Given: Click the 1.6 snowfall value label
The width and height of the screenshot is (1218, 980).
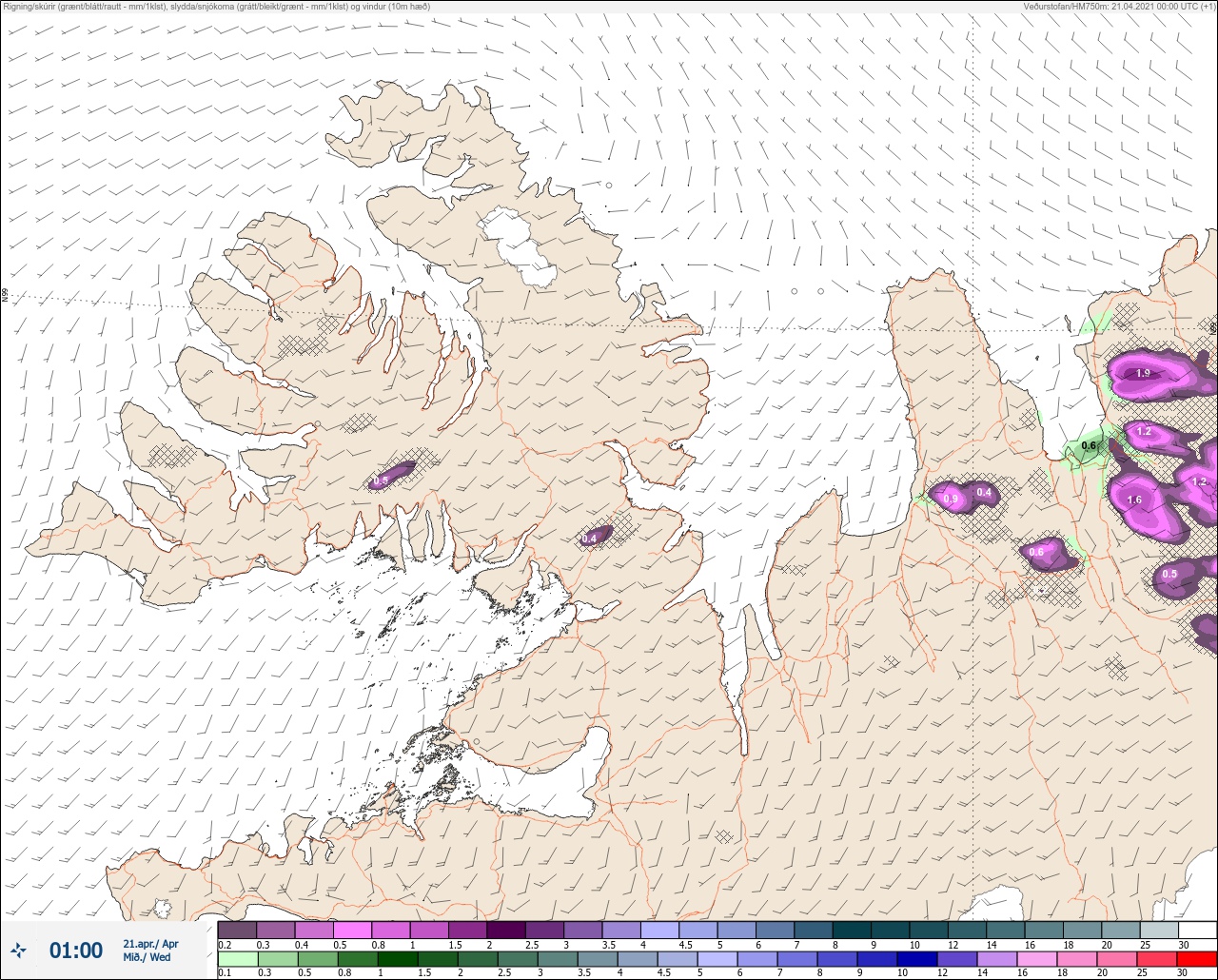Looking at the screenshot, I should [x=1134, y=500].
